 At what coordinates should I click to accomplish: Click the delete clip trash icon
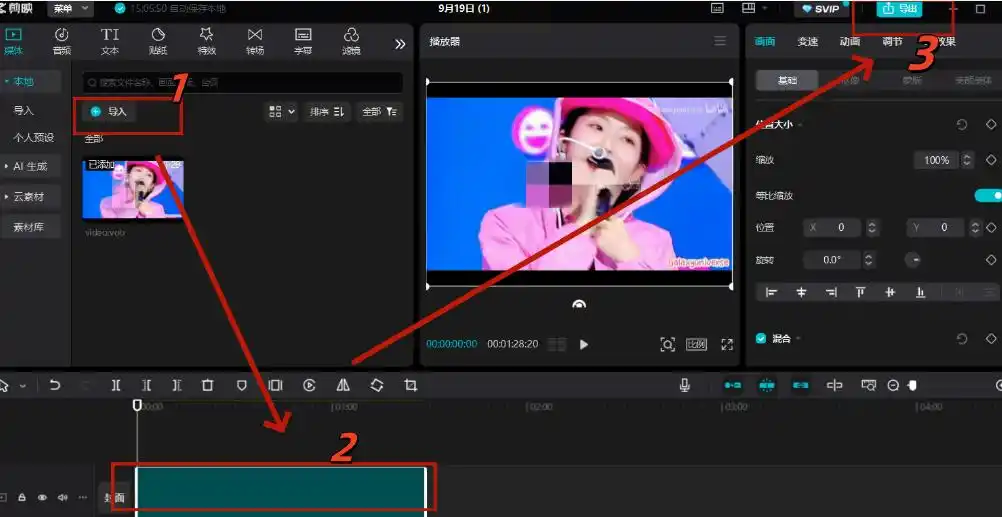(x=208, y=385)
